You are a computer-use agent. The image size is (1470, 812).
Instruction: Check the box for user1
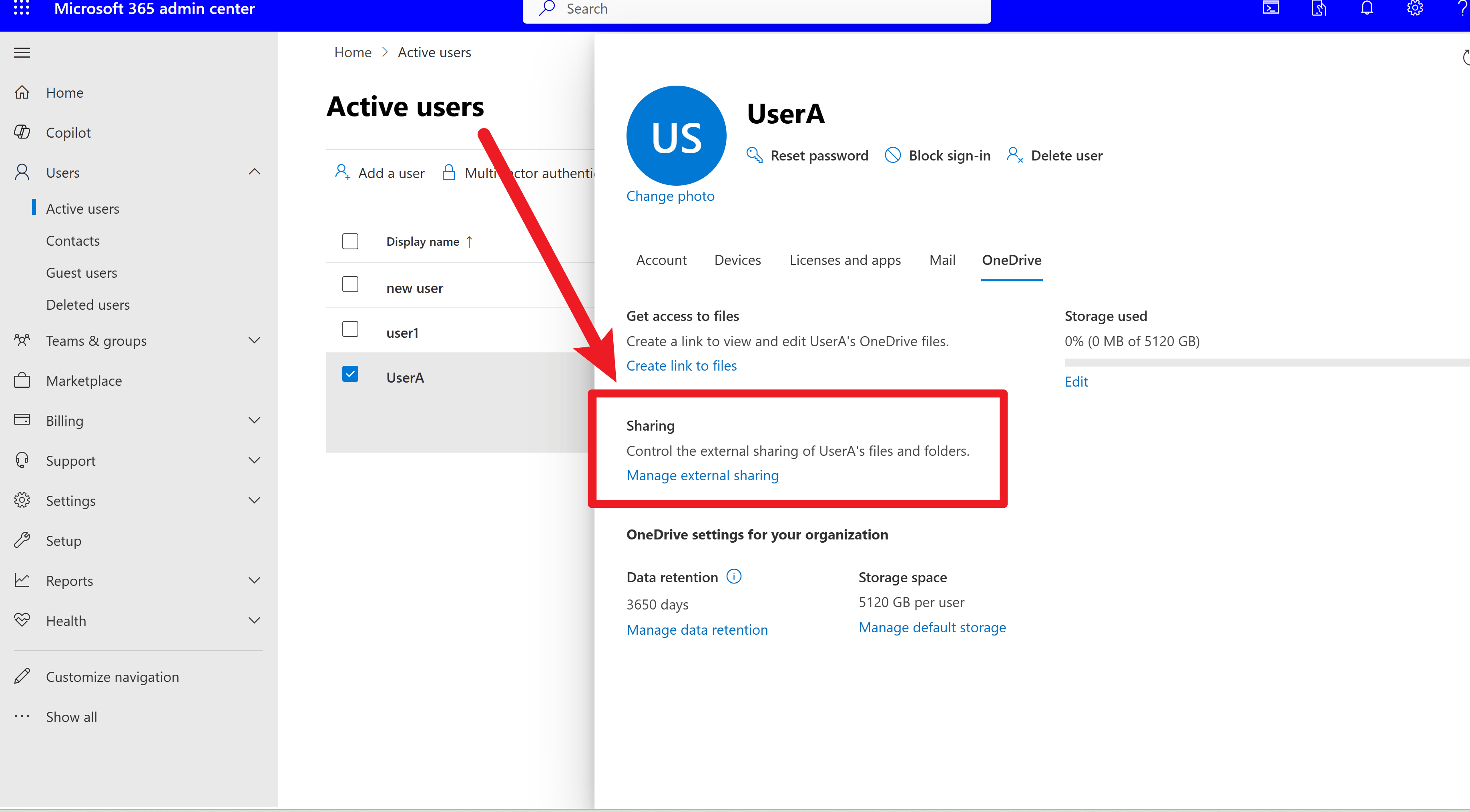(350, 329)
